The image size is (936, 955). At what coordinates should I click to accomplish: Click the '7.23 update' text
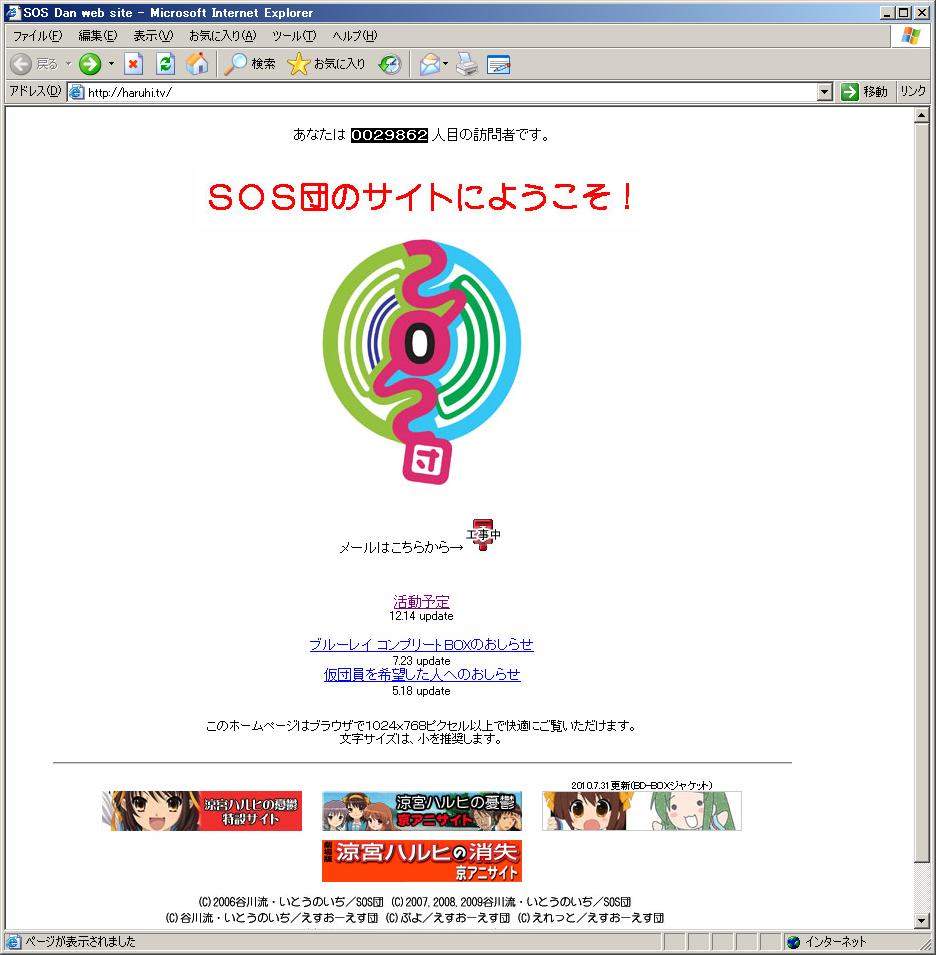coord(421,660)
